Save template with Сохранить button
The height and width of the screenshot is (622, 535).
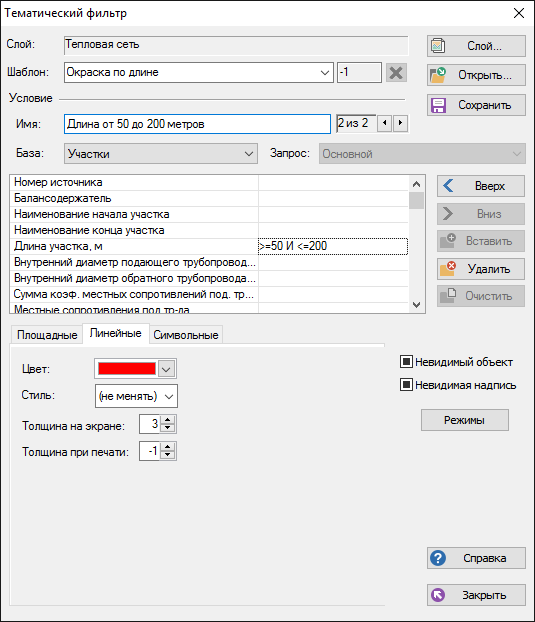[476, 105]
